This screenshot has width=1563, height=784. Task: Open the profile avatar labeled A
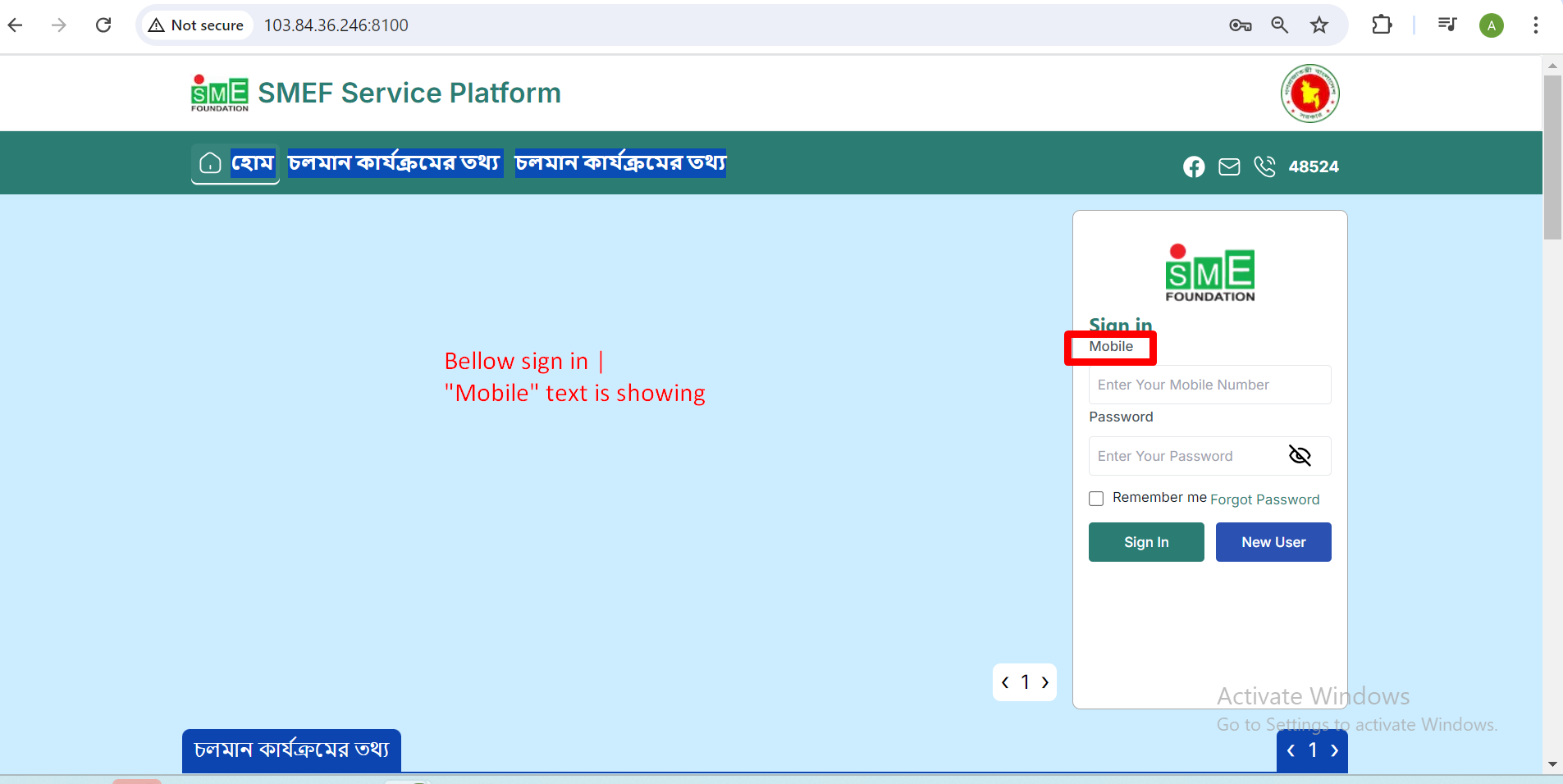coord(1492,25)
